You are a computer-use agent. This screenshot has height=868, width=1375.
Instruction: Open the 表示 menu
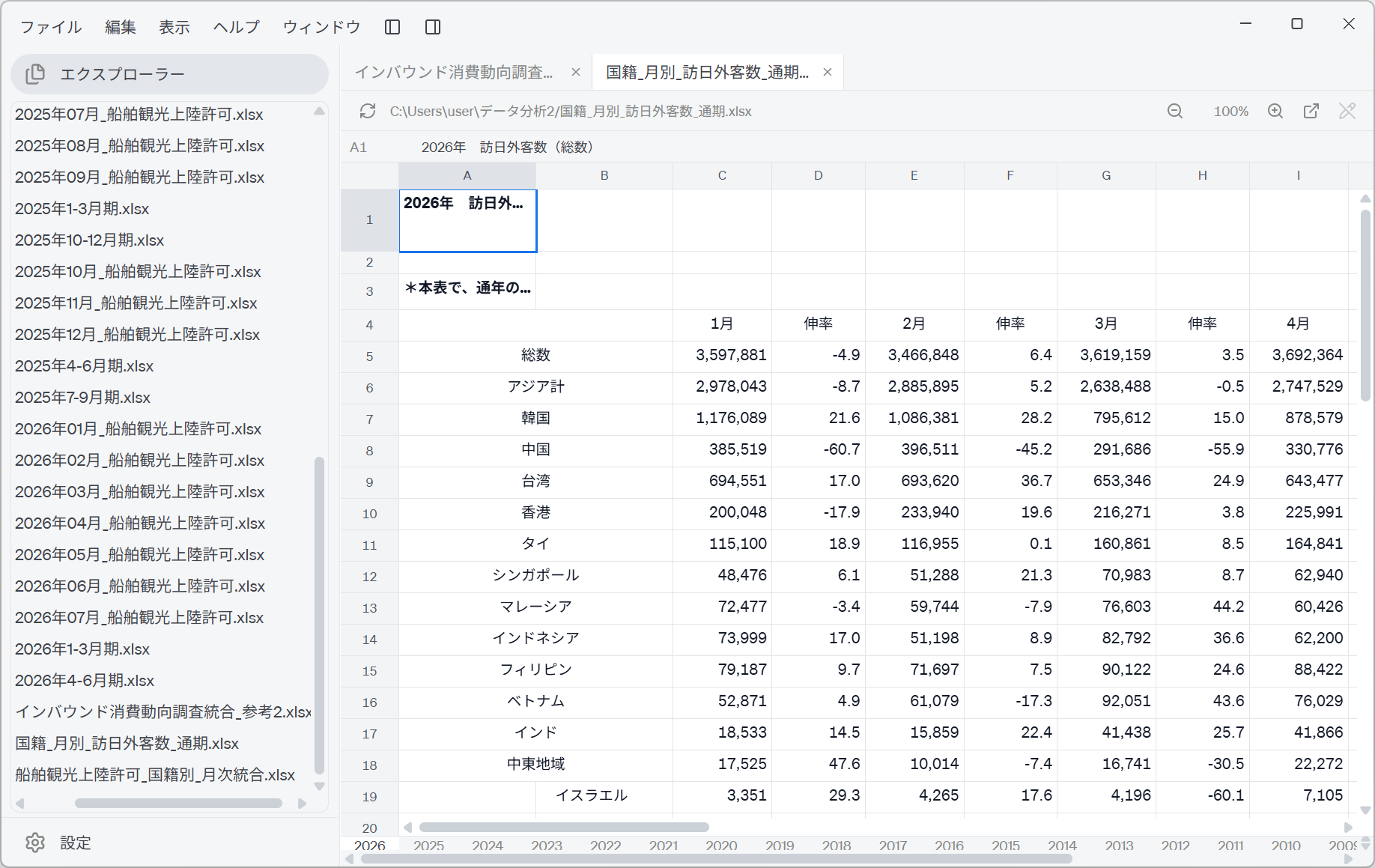[174, 27]
